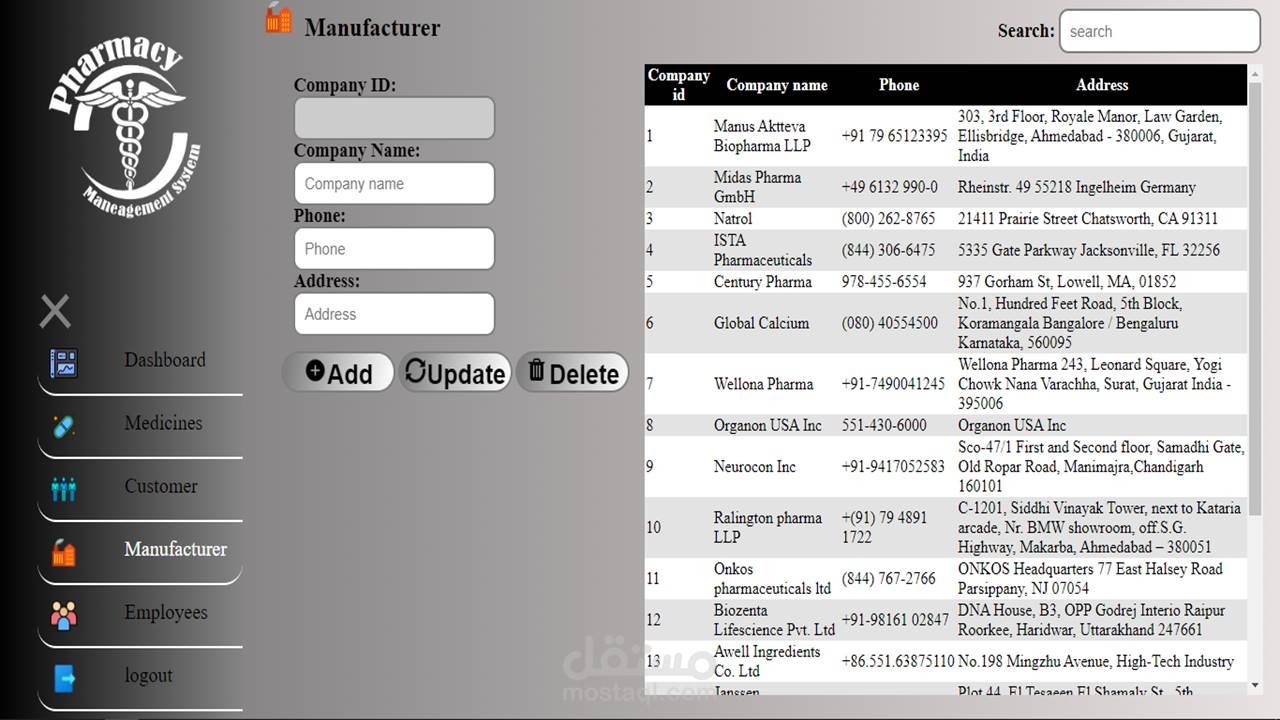Select the Organon USA Inc company name
The width and height of the screenshot is (1280, 720).
(x=768, y=425)
